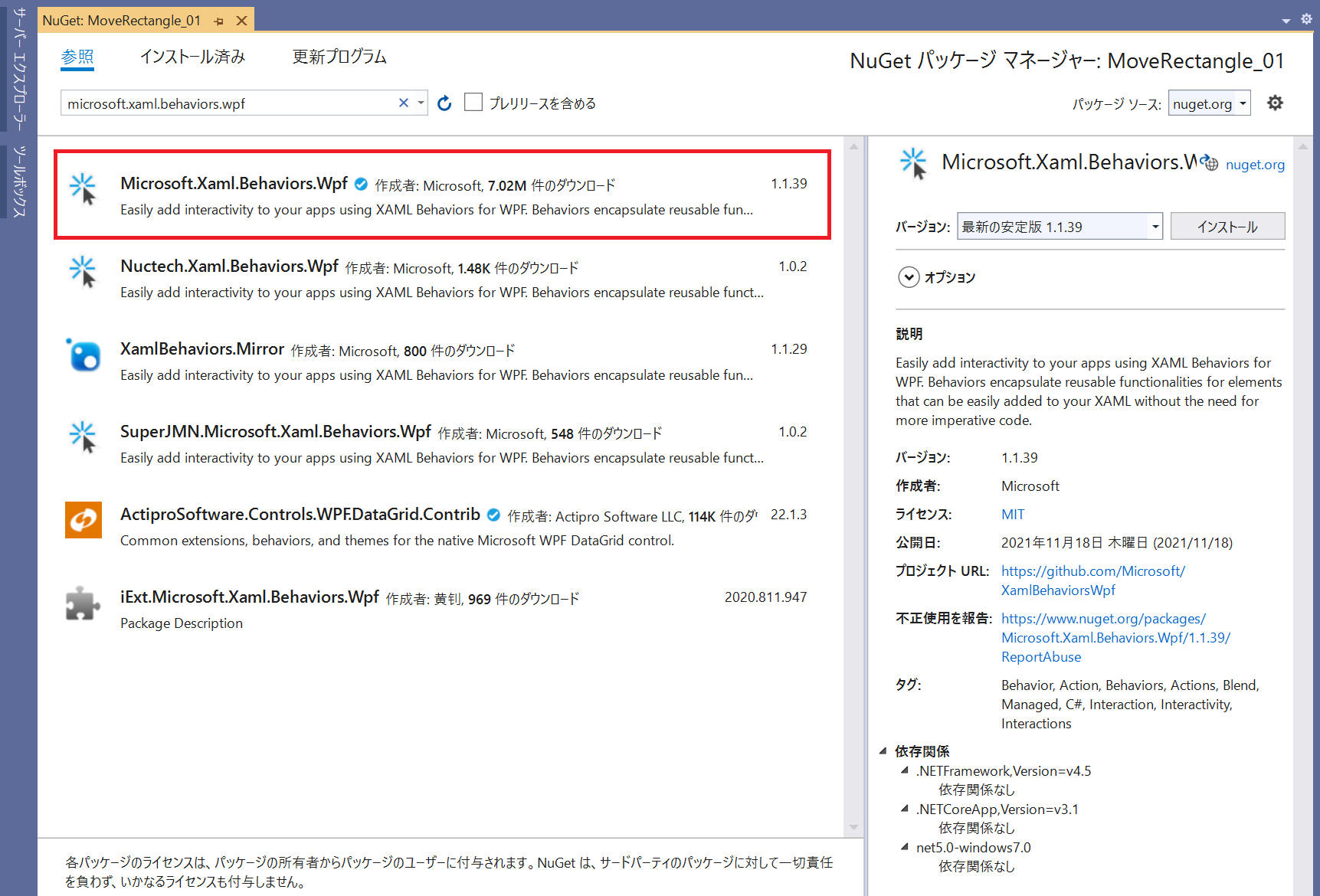The height and width of the screenshot is (896, 1320).
Task: Click the Nuctech.Xaml.Behaviors.Wpf package icon
Action: (x=83, y=272)
